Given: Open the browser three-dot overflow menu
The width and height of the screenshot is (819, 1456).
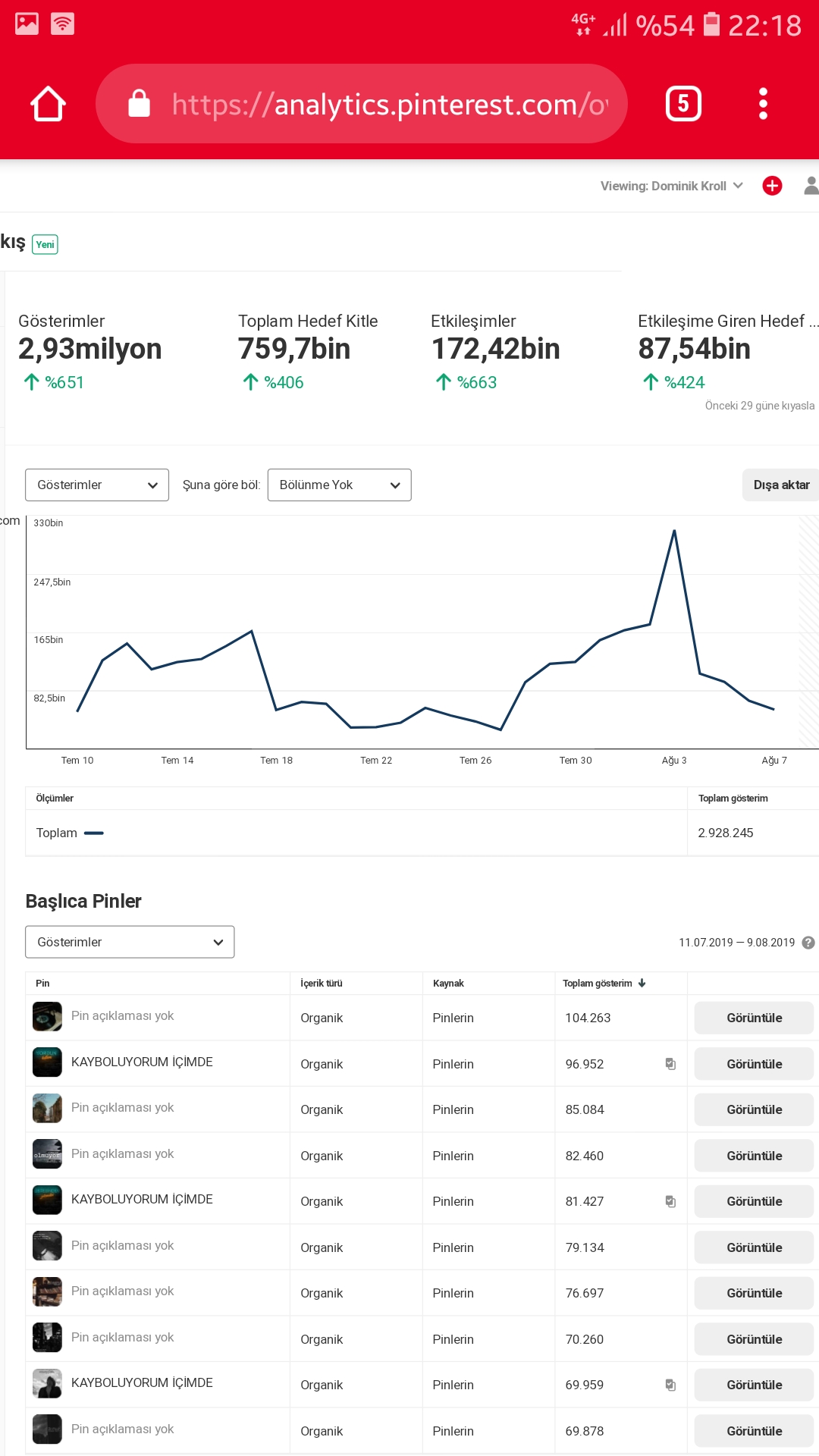Looking at the screenshot, I should [763, 104].
